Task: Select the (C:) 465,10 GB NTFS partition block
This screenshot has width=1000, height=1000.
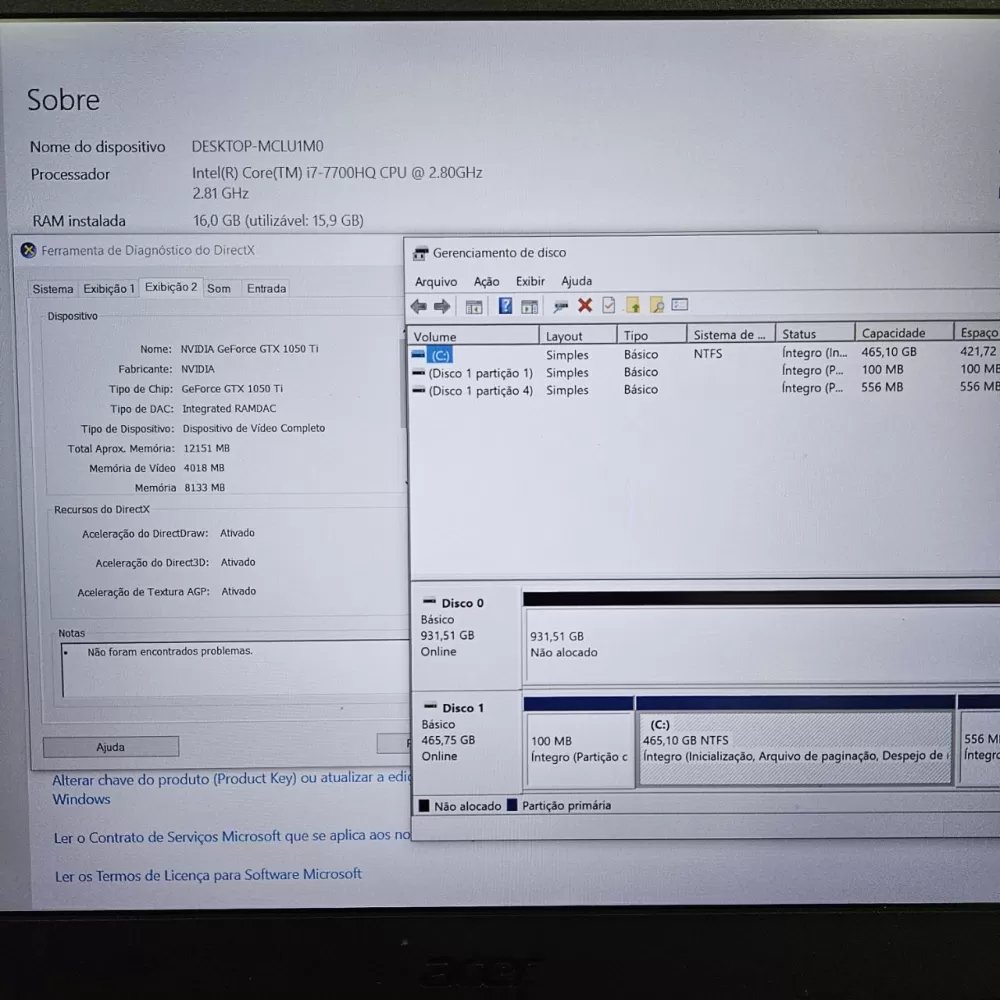Action: coord(795,747)
